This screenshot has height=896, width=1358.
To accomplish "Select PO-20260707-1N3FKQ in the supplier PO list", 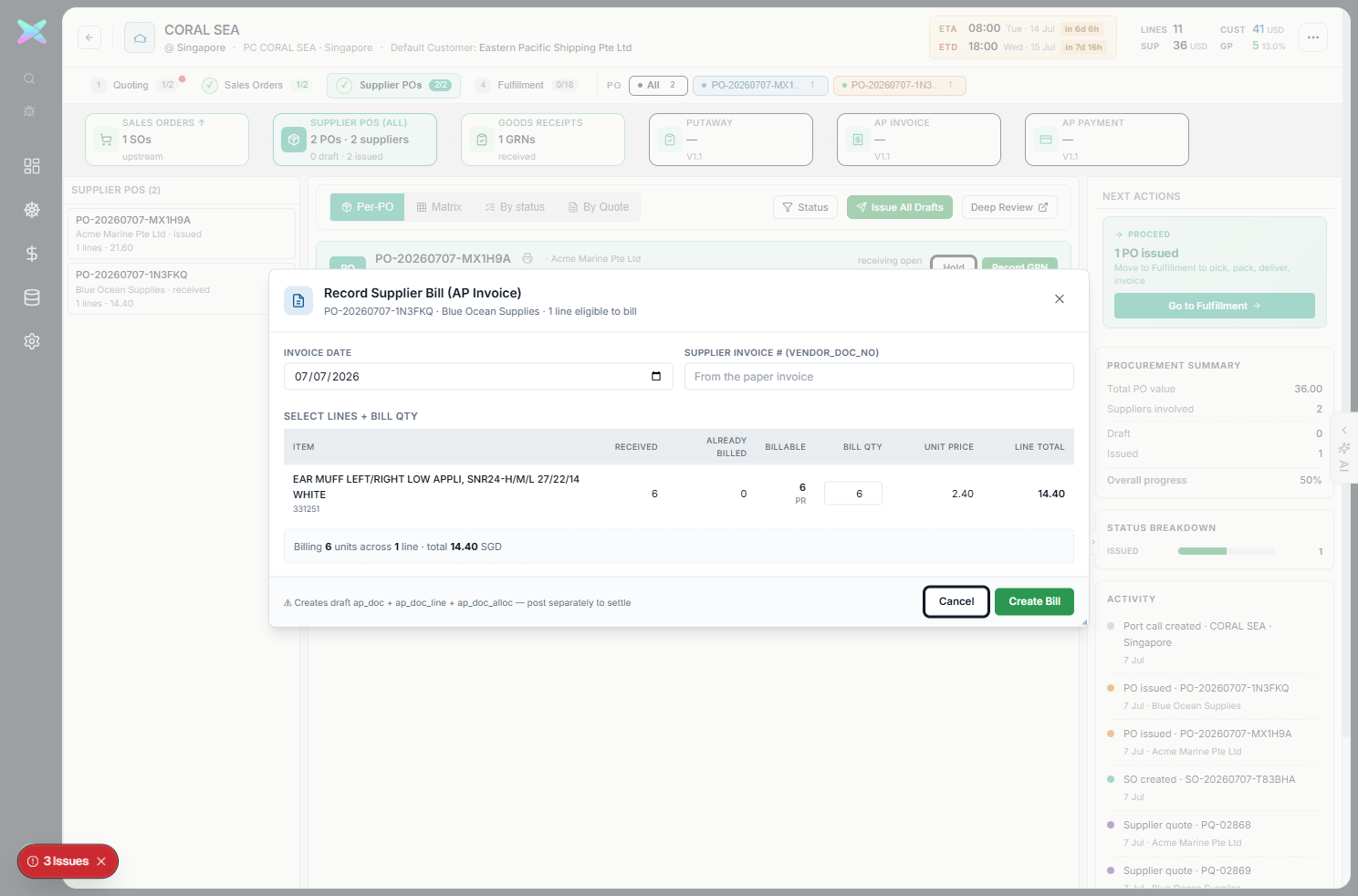I will (182, 289).
